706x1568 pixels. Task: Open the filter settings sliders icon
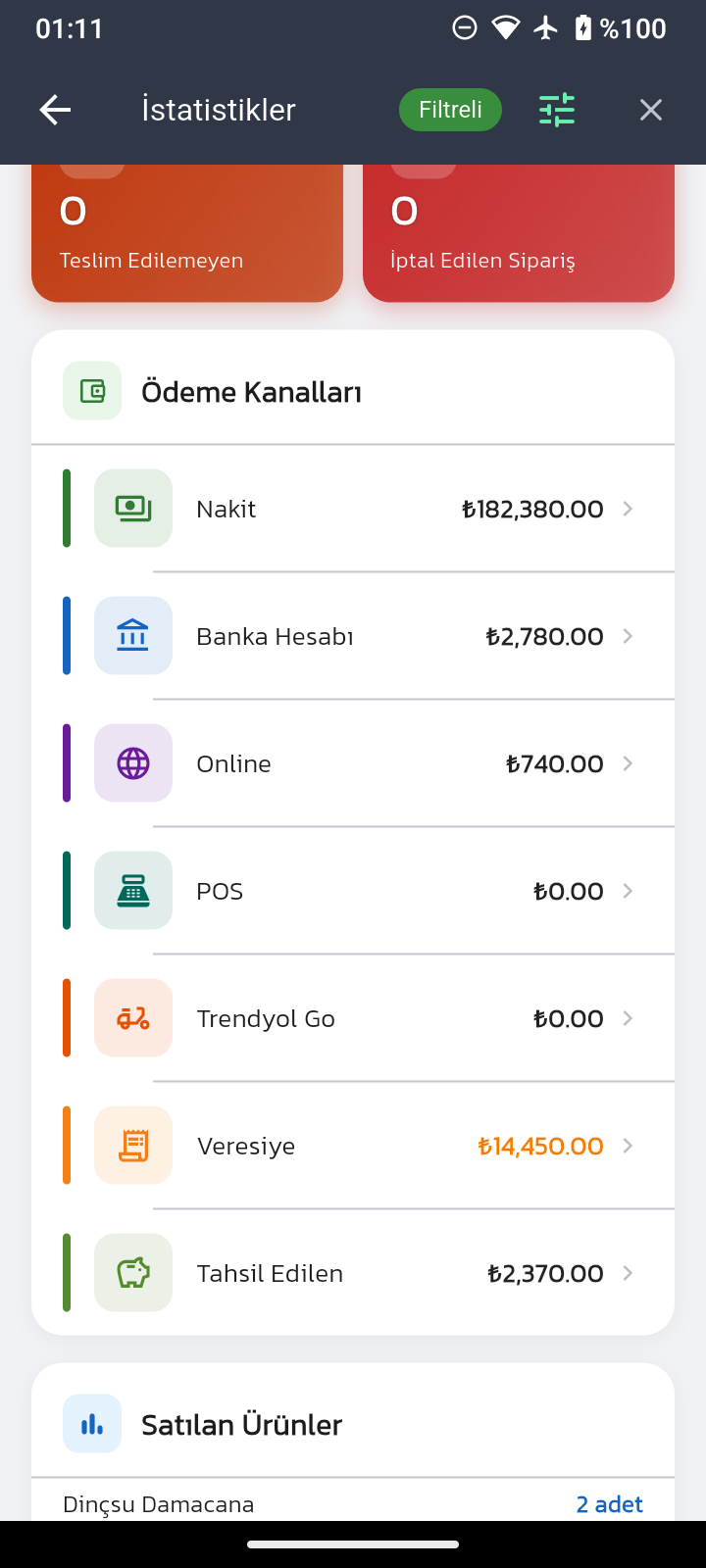[557, 110]
